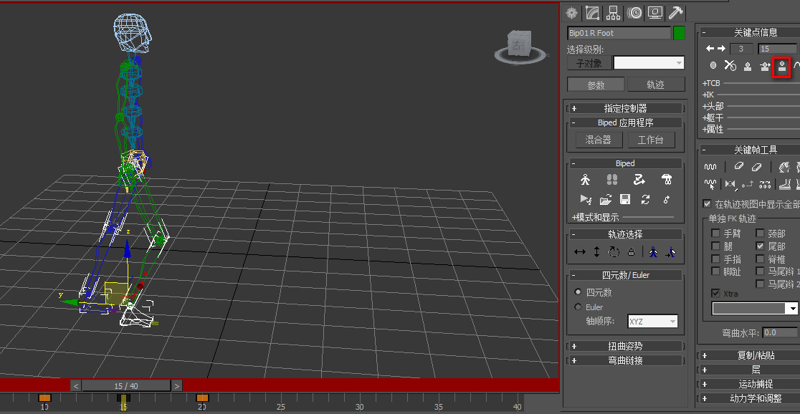Open the 轴顺序 XYZ axis order dropdown
Viewport: 802px width, 416px height.
653,321
